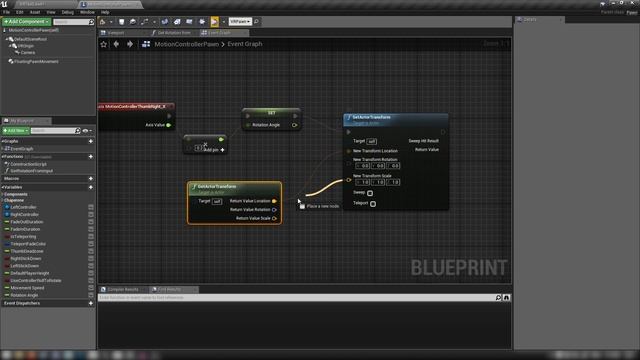Click the Find Results search input field
This screenshot has width=640, height=360.
(296, 298)
